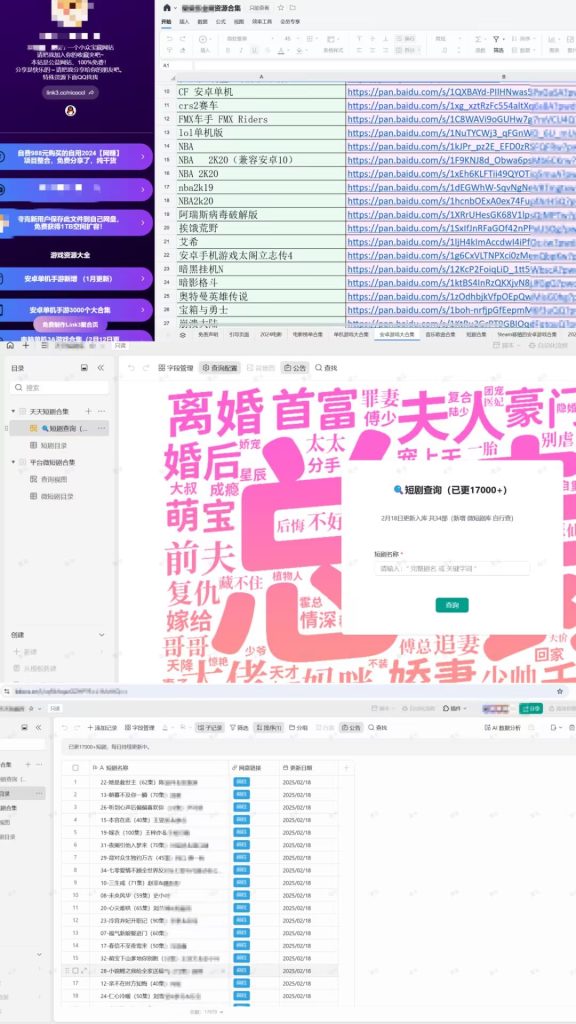576x1024 pixels.
Task: Switch to 2024电影 sheet tab
Action: coord(269,334)
